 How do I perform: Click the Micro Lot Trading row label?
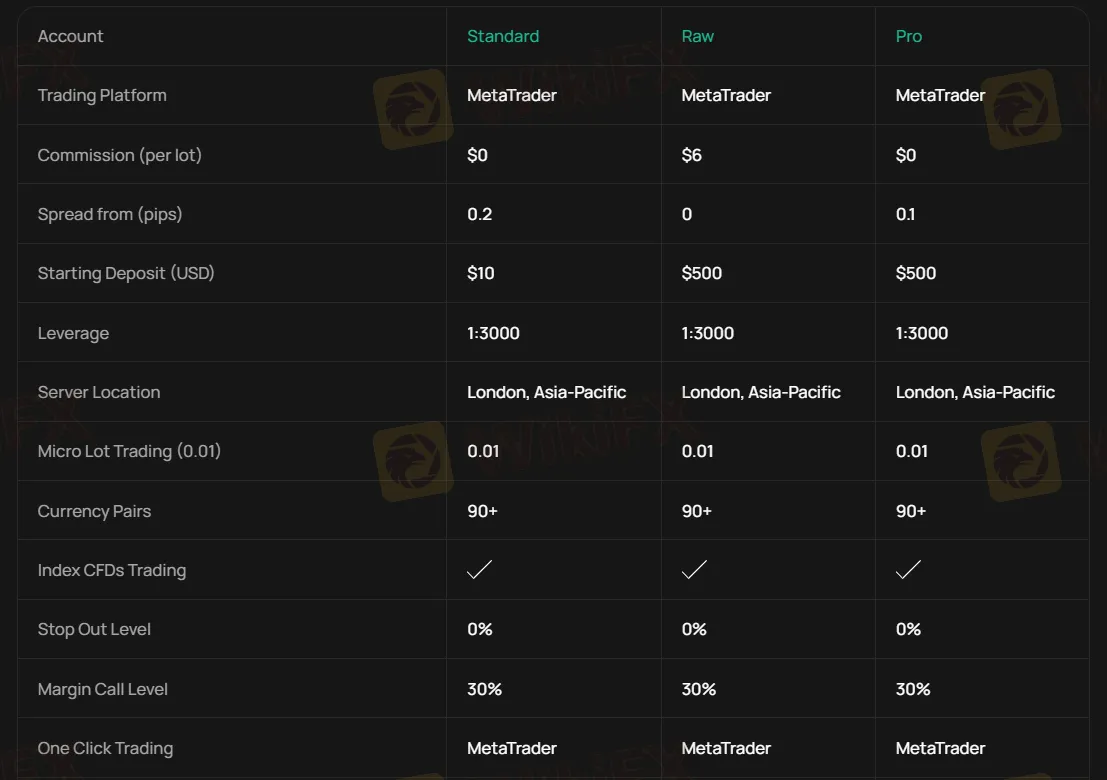[129, 451]
